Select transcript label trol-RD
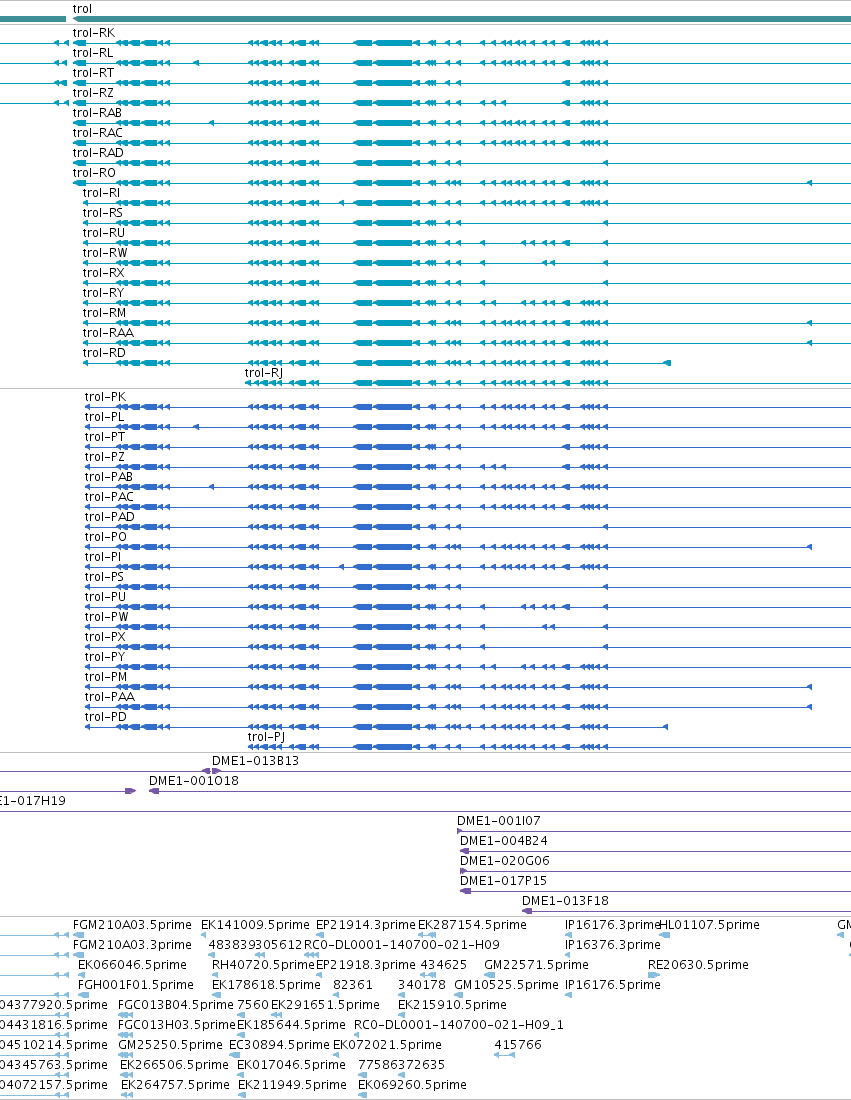Viewport: 851px width, 1100px height. click(x=105, y=353)
